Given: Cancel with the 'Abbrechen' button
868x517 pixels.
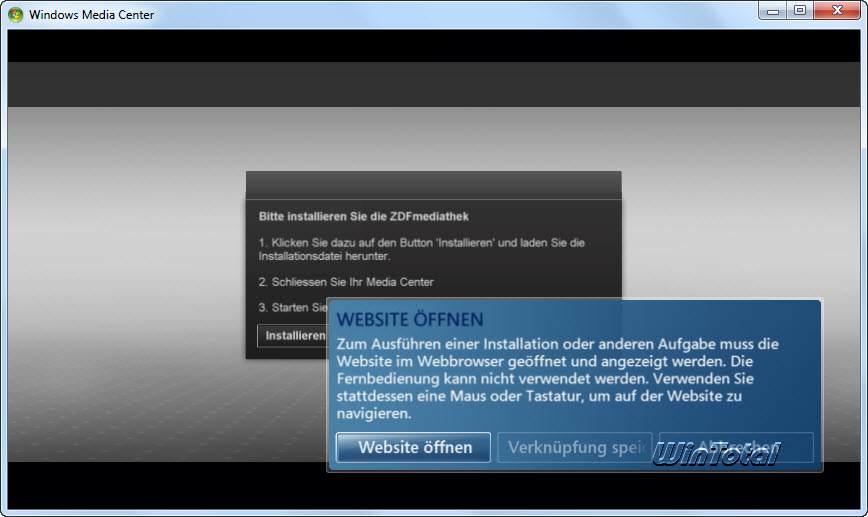Looking at the screenshot, I should click(736, 447).
